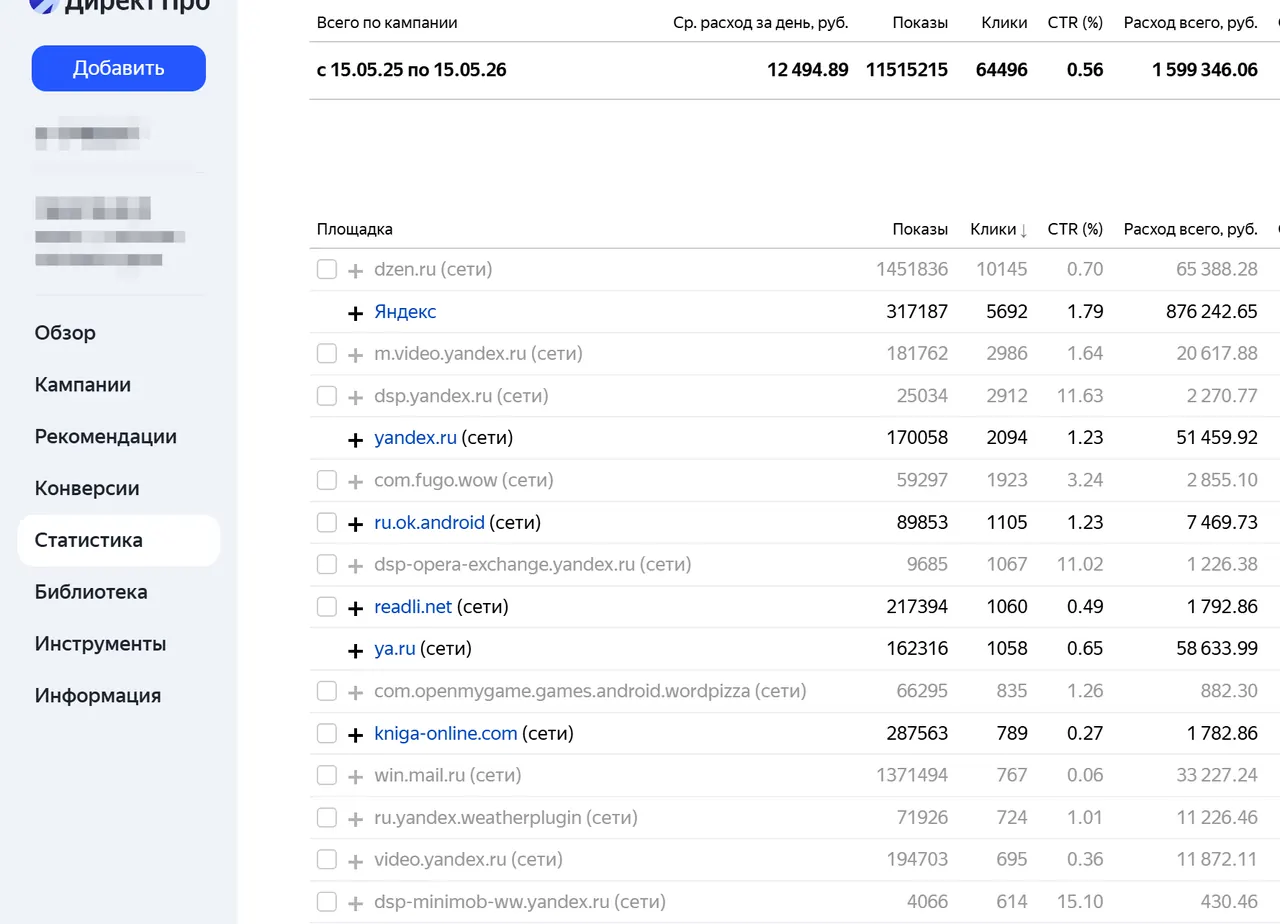Image resolution: width=1280 pixels, height=924 pixels.
Task: Go to the Информация section
Action: [98, 696]
